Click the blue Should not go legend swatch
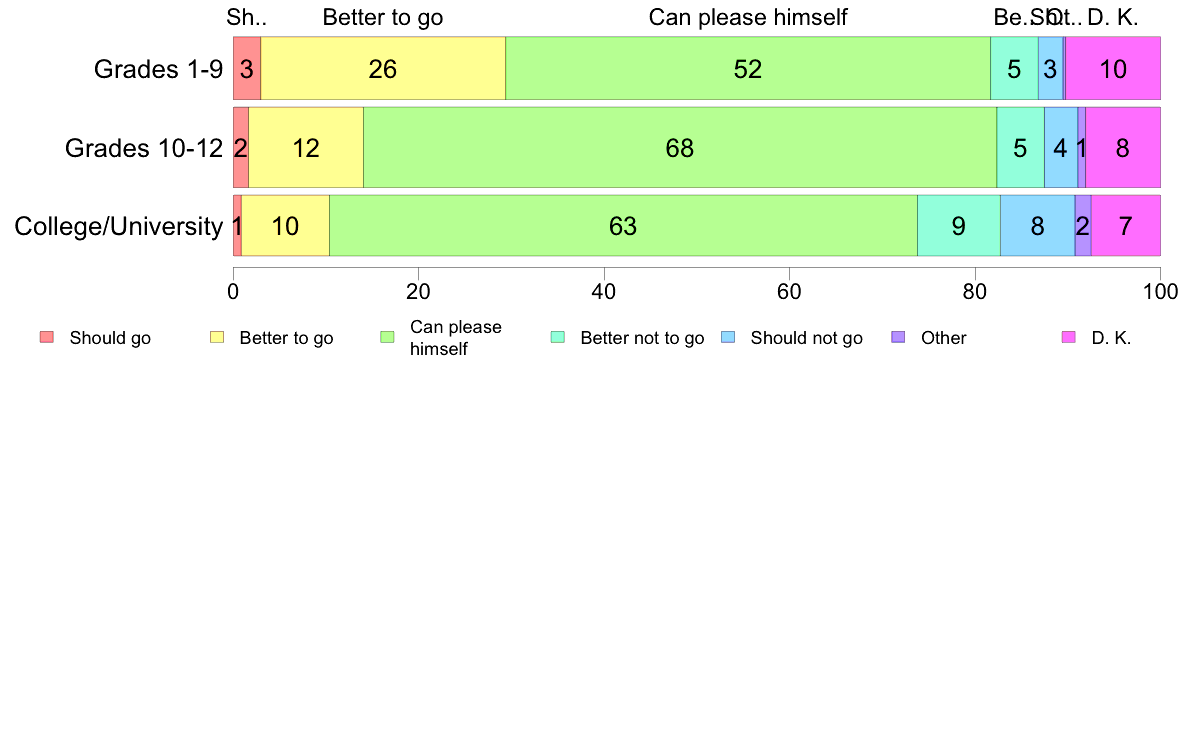The height and width of the screenshot is (736, 1188). [728, 337]
